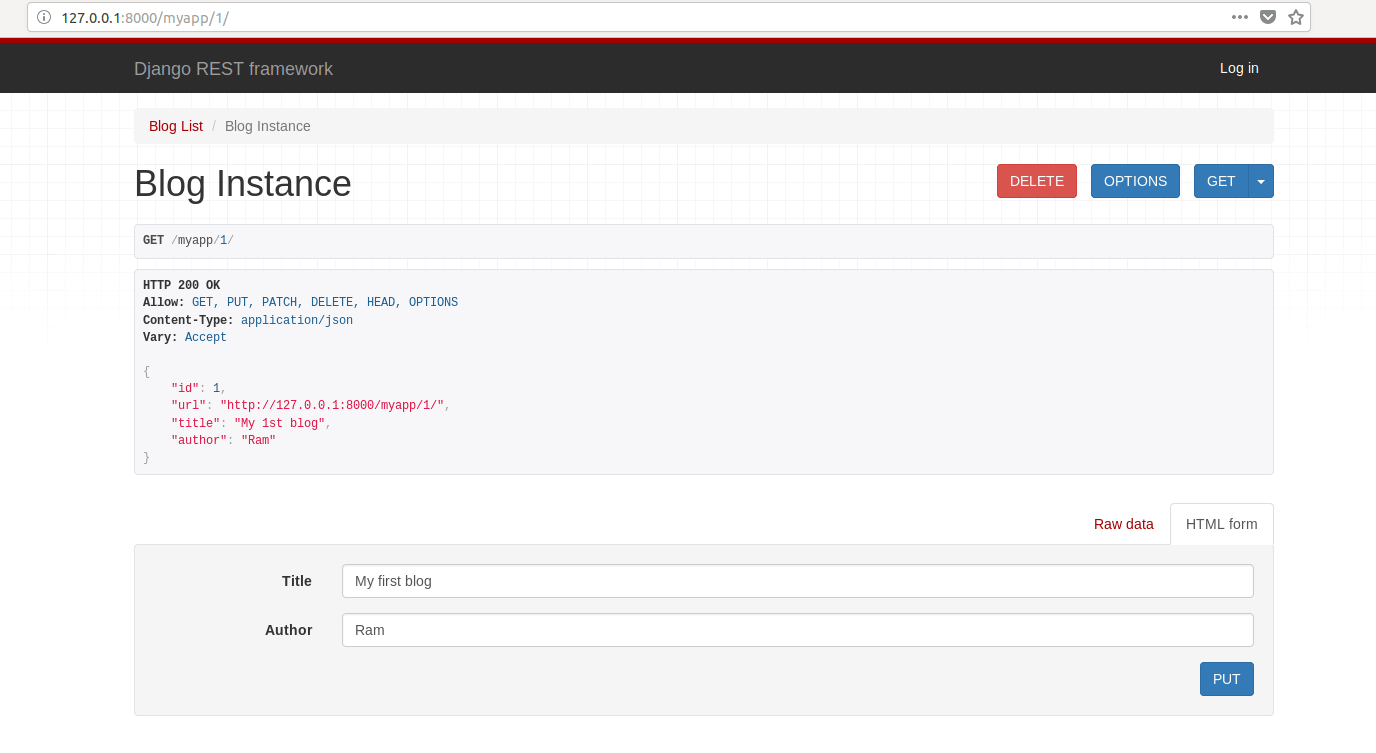Bookmark this page with the star icon
Image resolution: width=1376 pixels, height=753 pixels.
tap(1296, 17)
